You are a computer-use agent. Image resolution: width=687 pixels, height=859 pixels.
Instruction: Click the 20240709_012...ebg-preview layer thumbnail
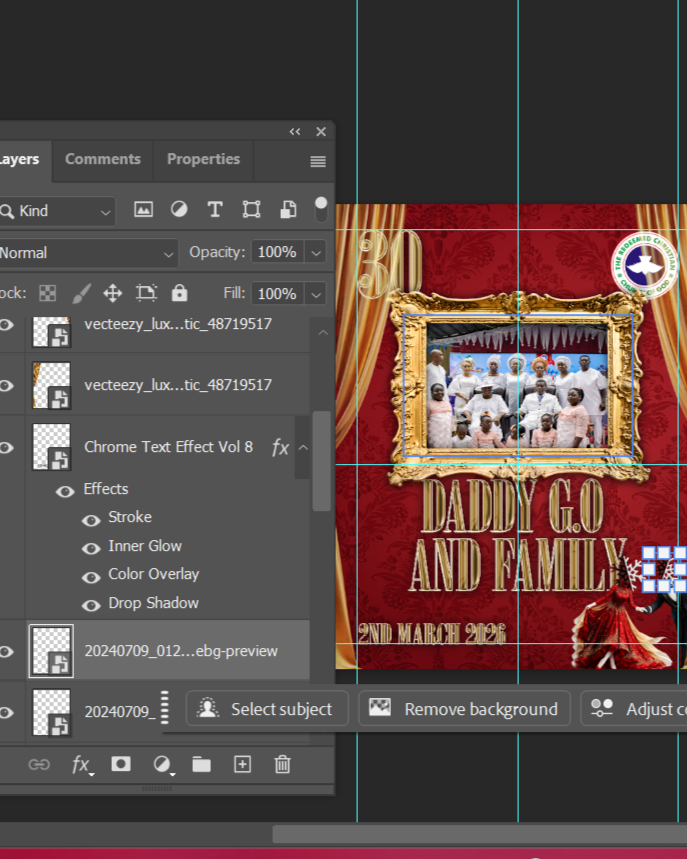point(51,651)
